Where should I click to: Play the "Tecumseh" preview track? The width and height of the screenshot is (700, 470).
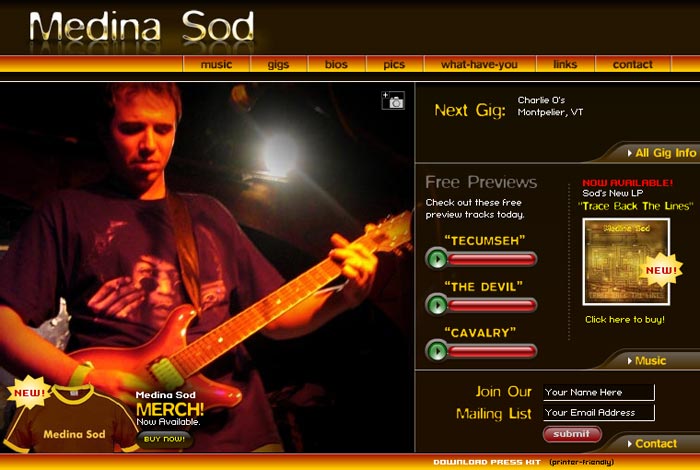tap(437, 259)
